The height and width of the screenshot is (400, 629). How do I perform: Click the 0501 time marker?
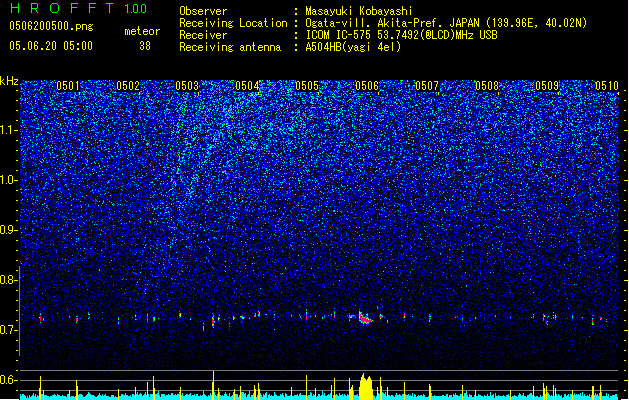pos(68,86)
